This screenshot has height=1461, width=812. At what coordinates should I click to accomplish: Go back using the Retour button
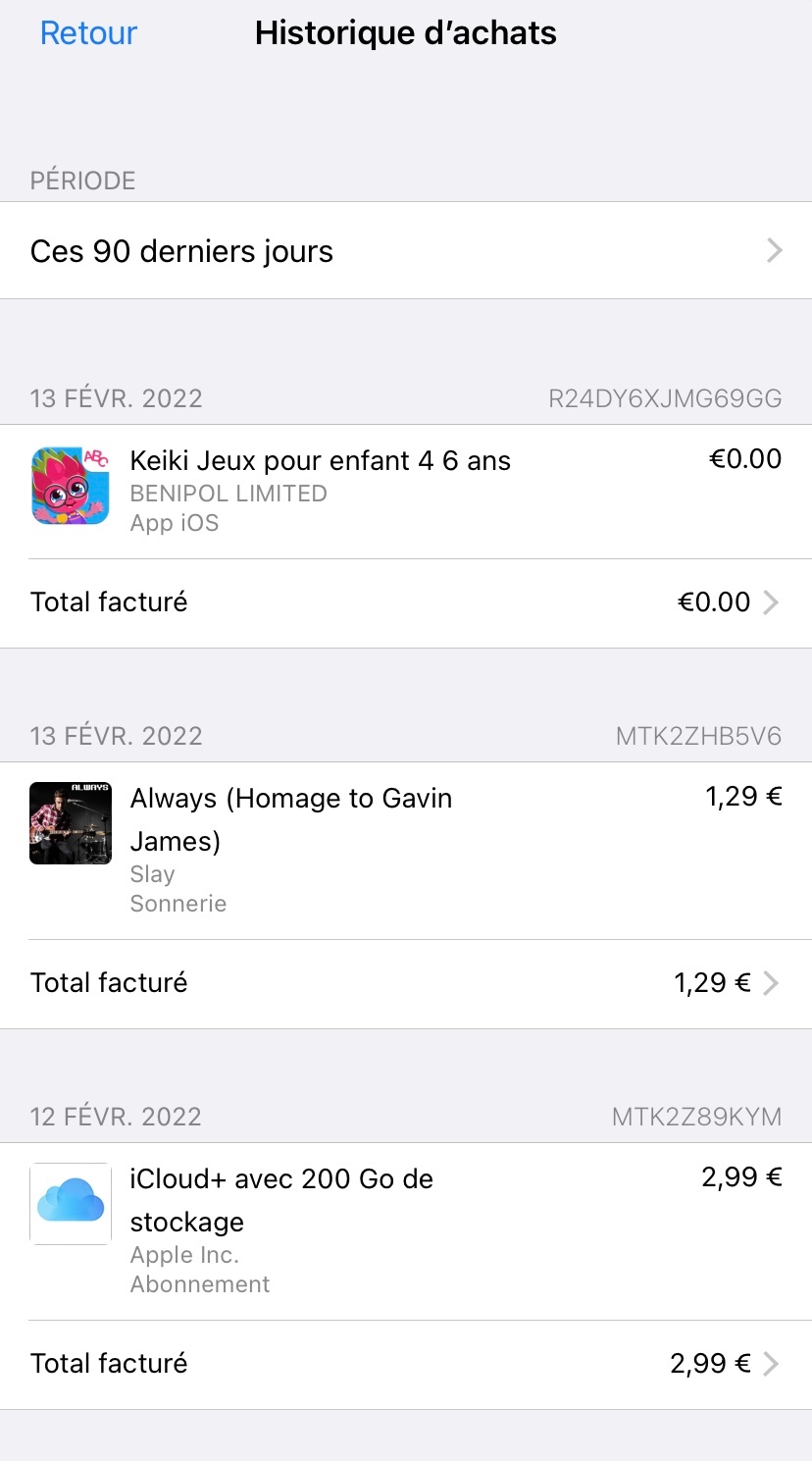tap(88, 33)
